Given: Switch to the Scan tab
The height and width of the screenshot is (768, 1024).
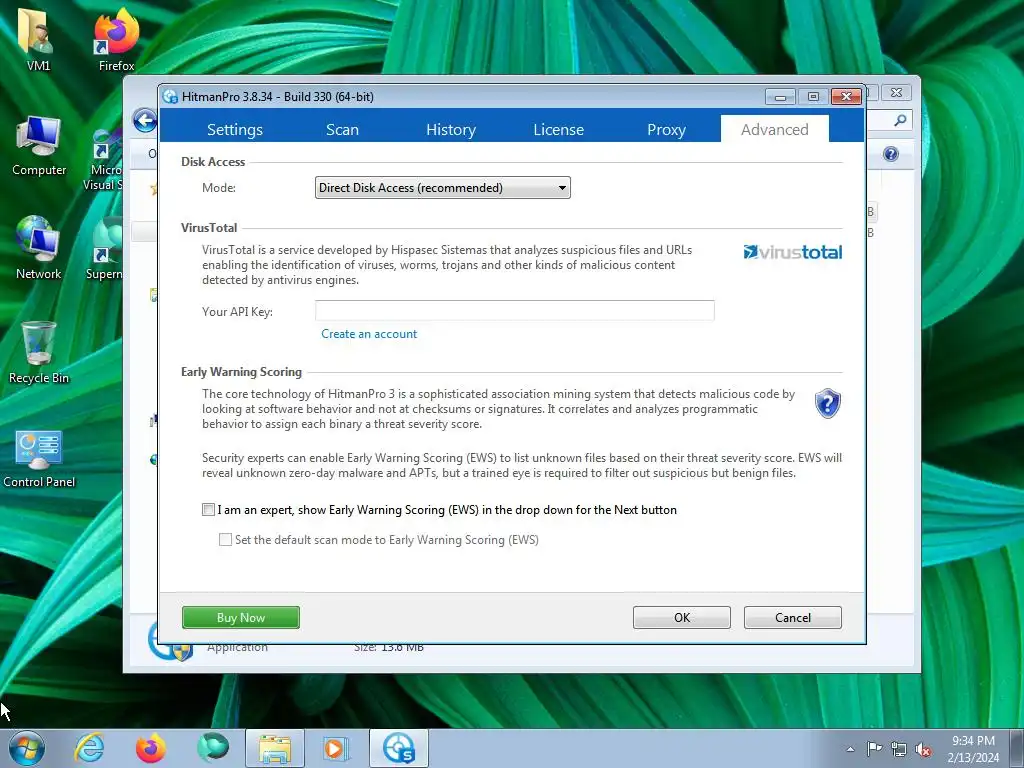Looking at the screenshot, I should [x=342, y=129].
